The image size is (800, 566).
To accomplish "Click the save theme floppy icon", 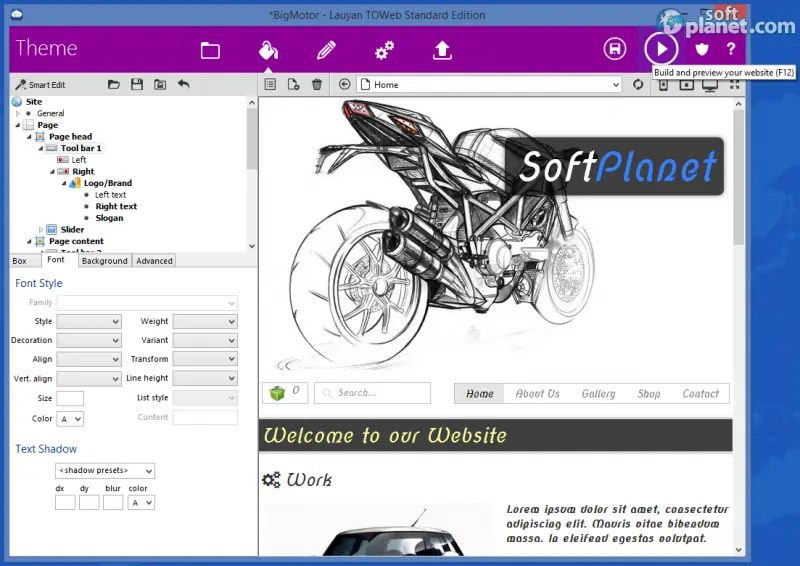I will pyautogui.click(x=137, y=84).
